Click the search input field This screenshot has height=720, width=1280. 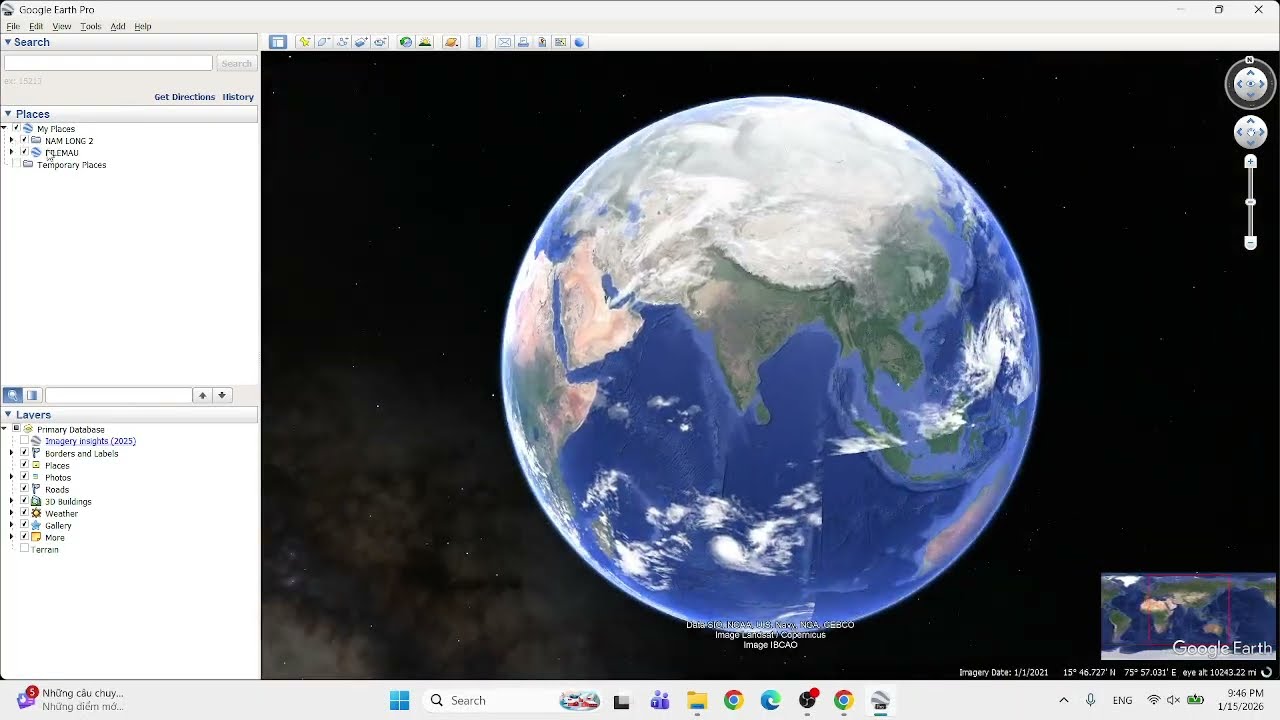[x=108, y=63]
